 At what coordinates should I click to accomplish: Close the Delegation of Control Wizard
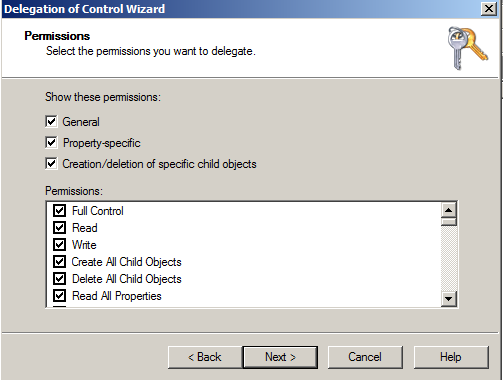point(489,9)
